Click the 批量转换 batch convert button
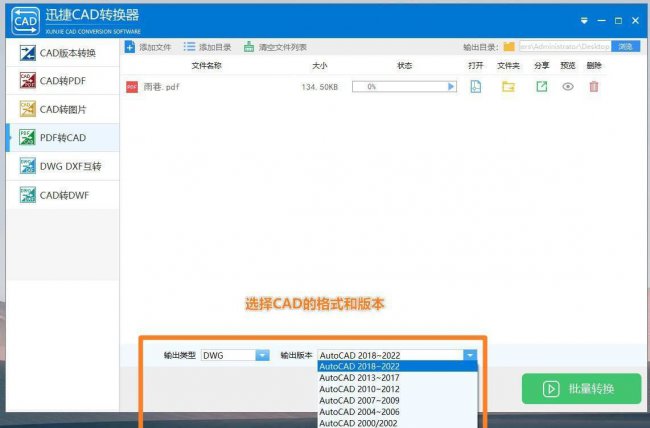This screenshot has width=650, height=428. click(582, 389)
